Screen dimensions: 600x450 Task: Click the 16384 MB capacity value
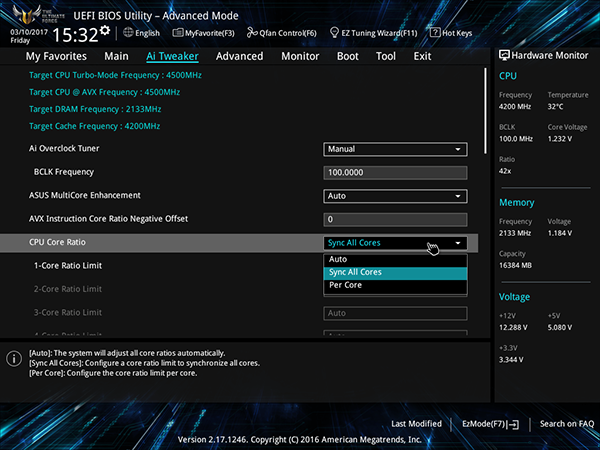(x=515, y=265)
